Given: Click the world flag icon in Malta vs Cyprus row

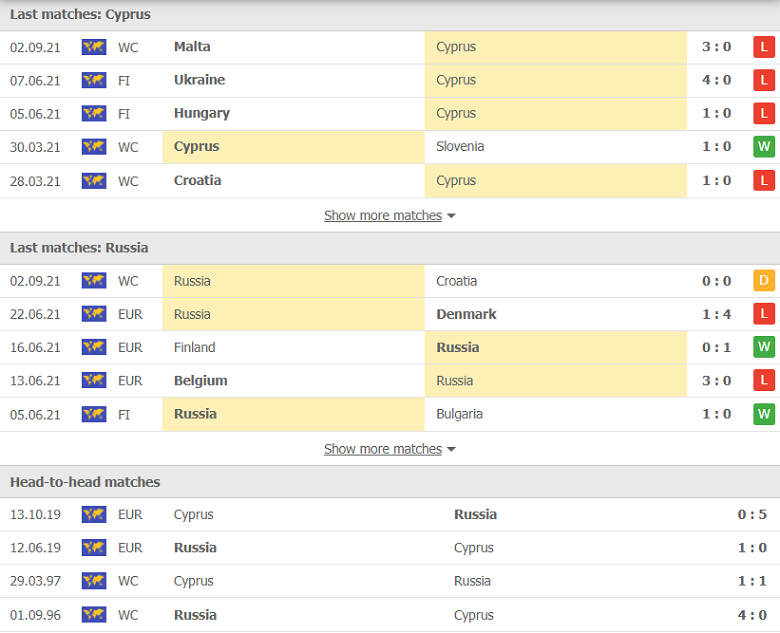Looking at the screenshot, I should (94, 47).
